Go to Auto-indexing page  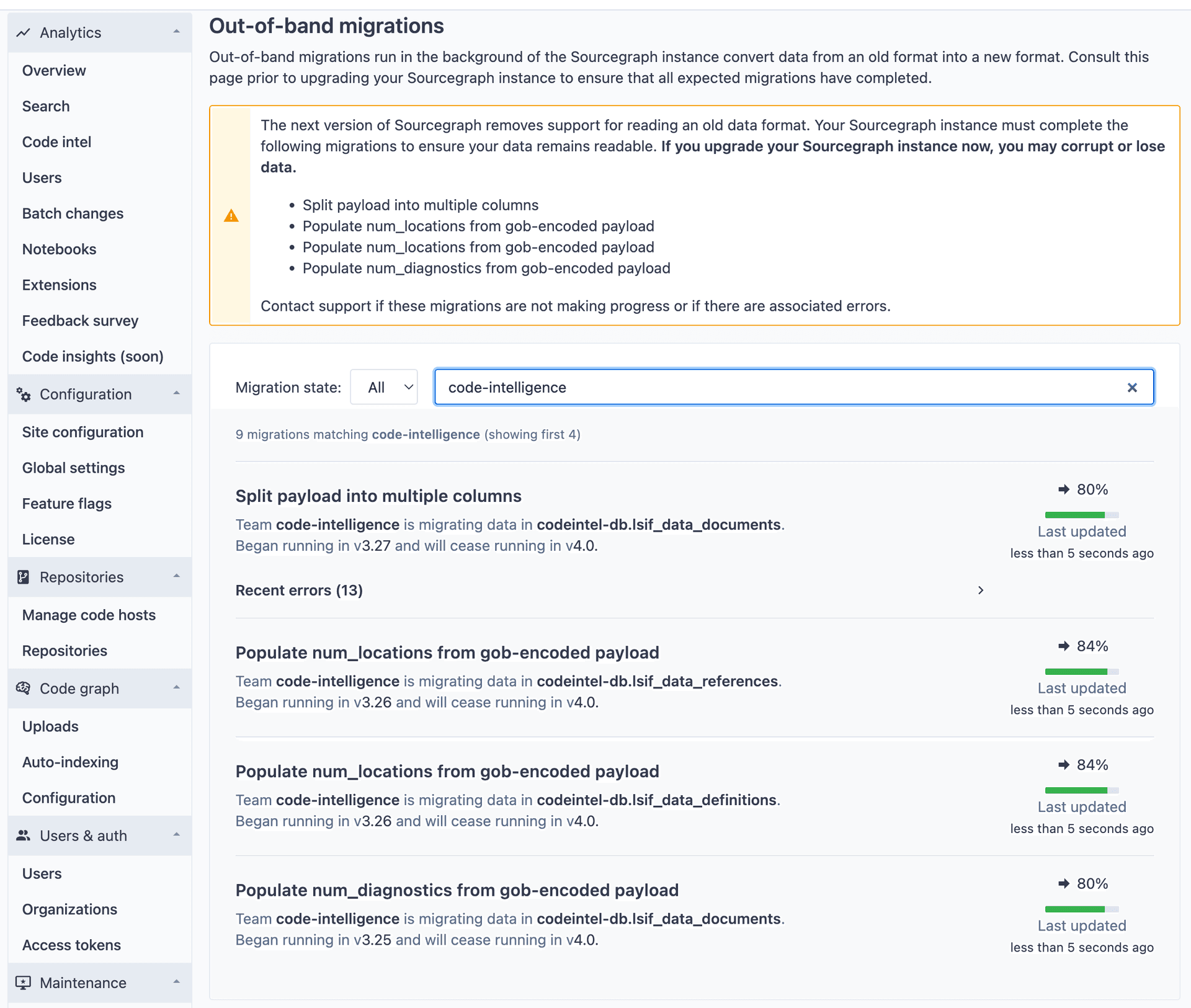(70, 762)
